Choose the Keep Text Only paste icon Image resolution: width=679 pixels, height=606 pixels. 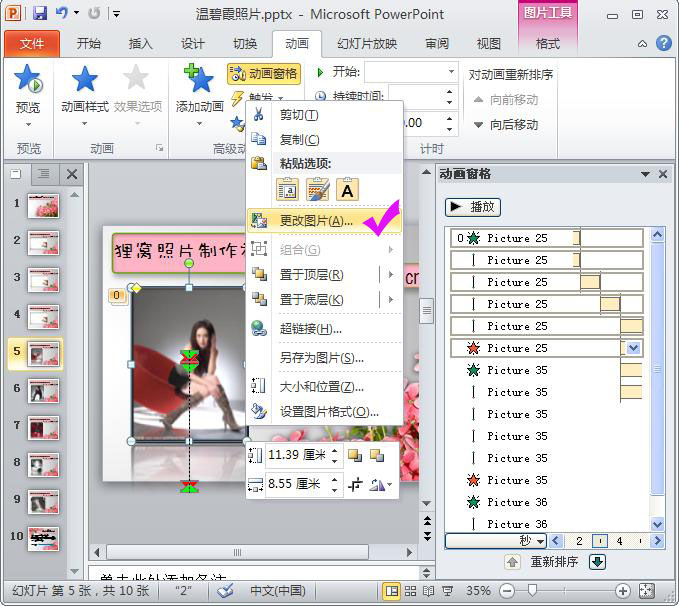pyautogui.click(x=347, y=189)
